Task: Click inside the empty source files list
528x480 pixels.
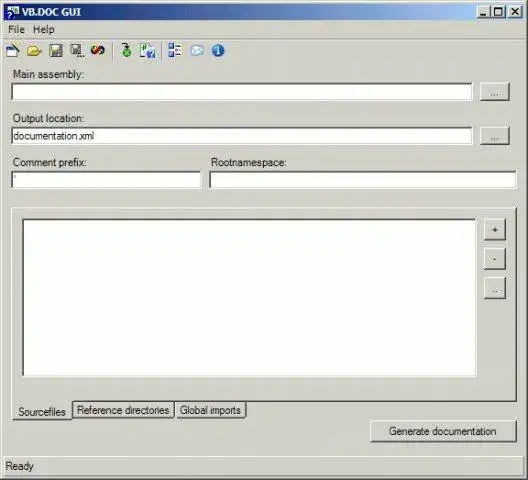Action: (x=250, y=297)
